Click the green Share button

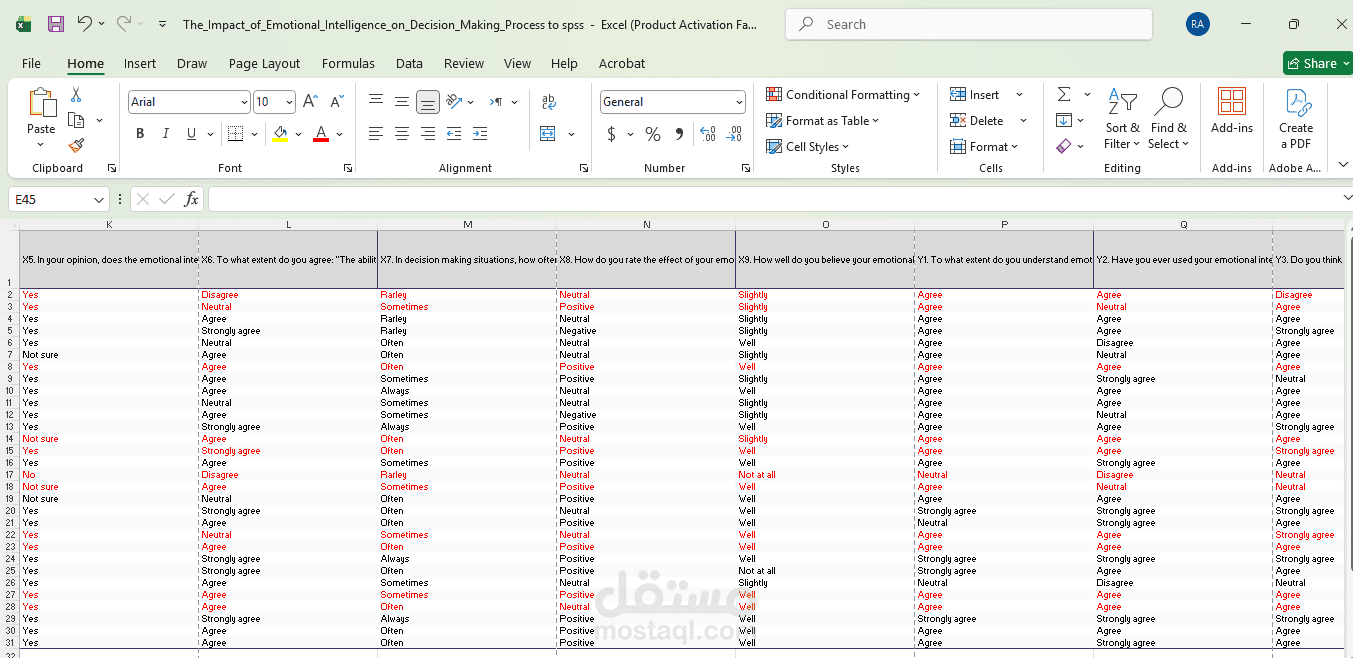(x=1317, y=63)
